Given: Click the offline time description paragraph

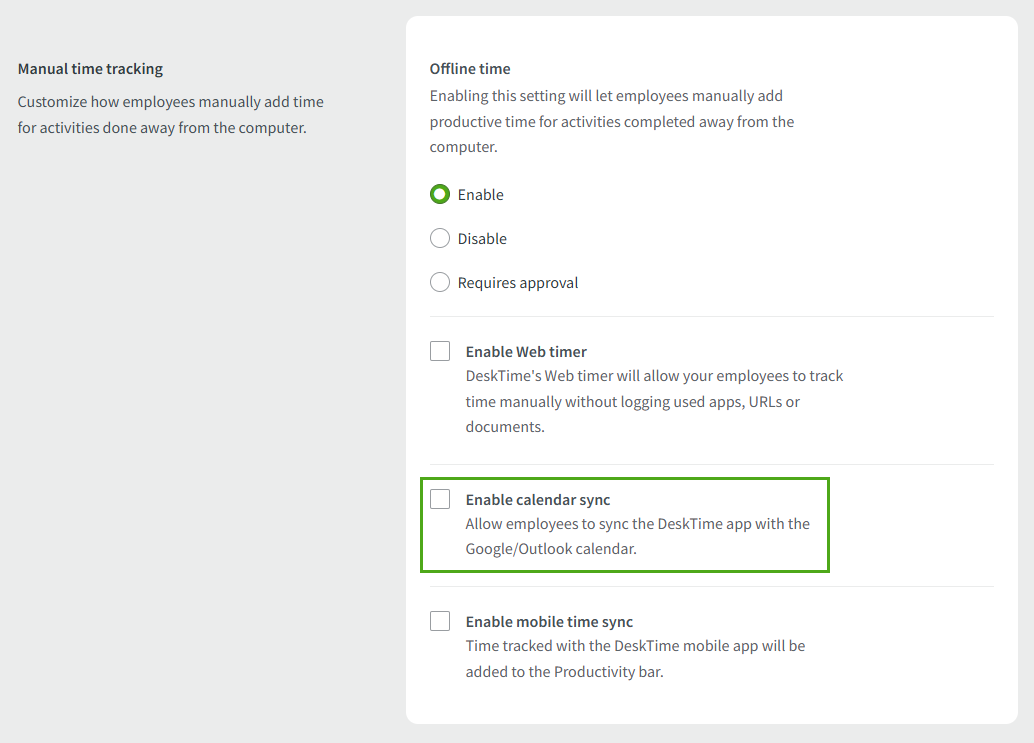Looking at the screenshot, I should (611, 120).
